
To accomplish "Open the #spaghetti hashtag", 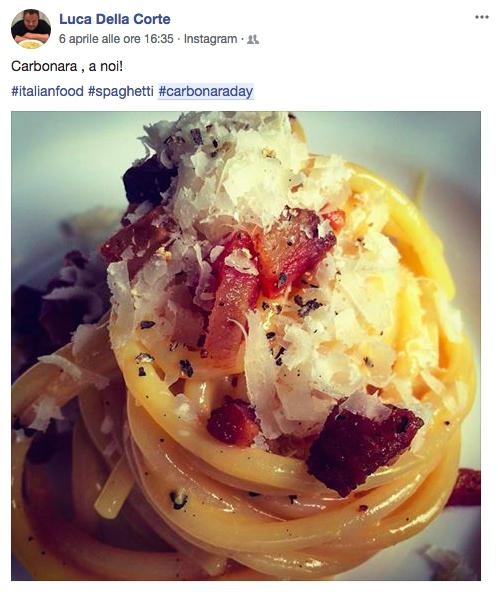I will pos(121,91).
